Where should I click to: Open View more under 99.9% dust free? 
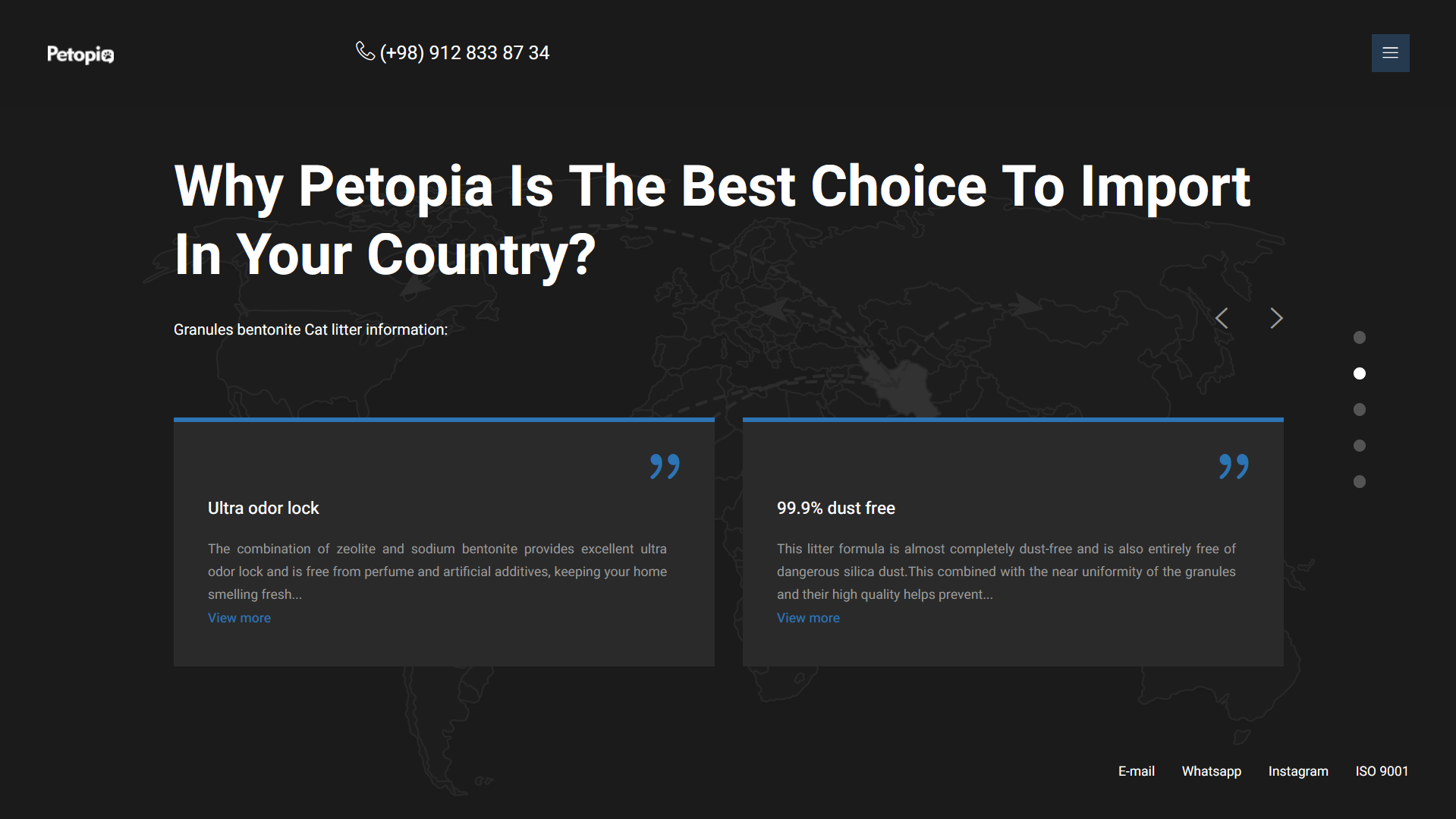pos(808,618)
